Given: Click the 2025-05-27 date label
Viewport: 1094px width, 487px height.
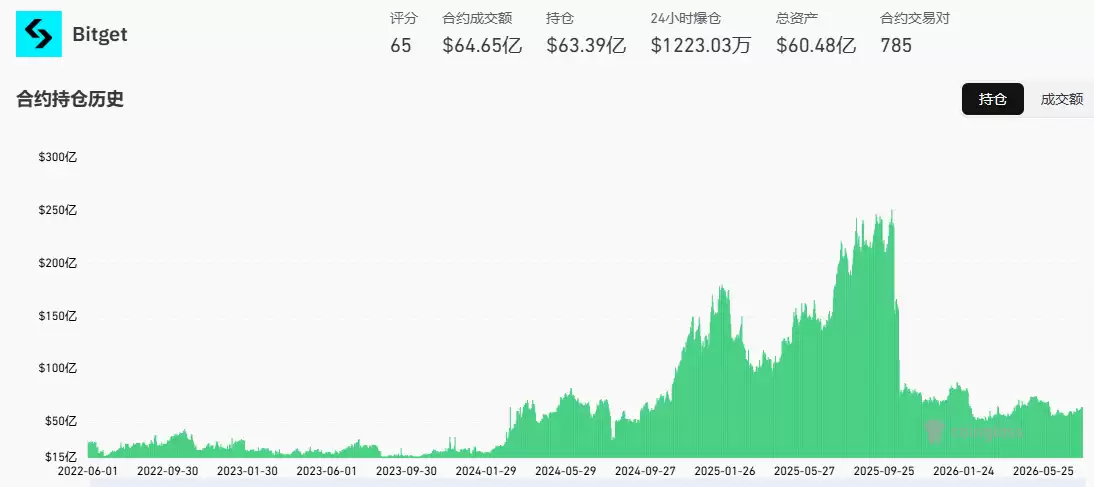Looking at the screenshot, I should 804,471.
